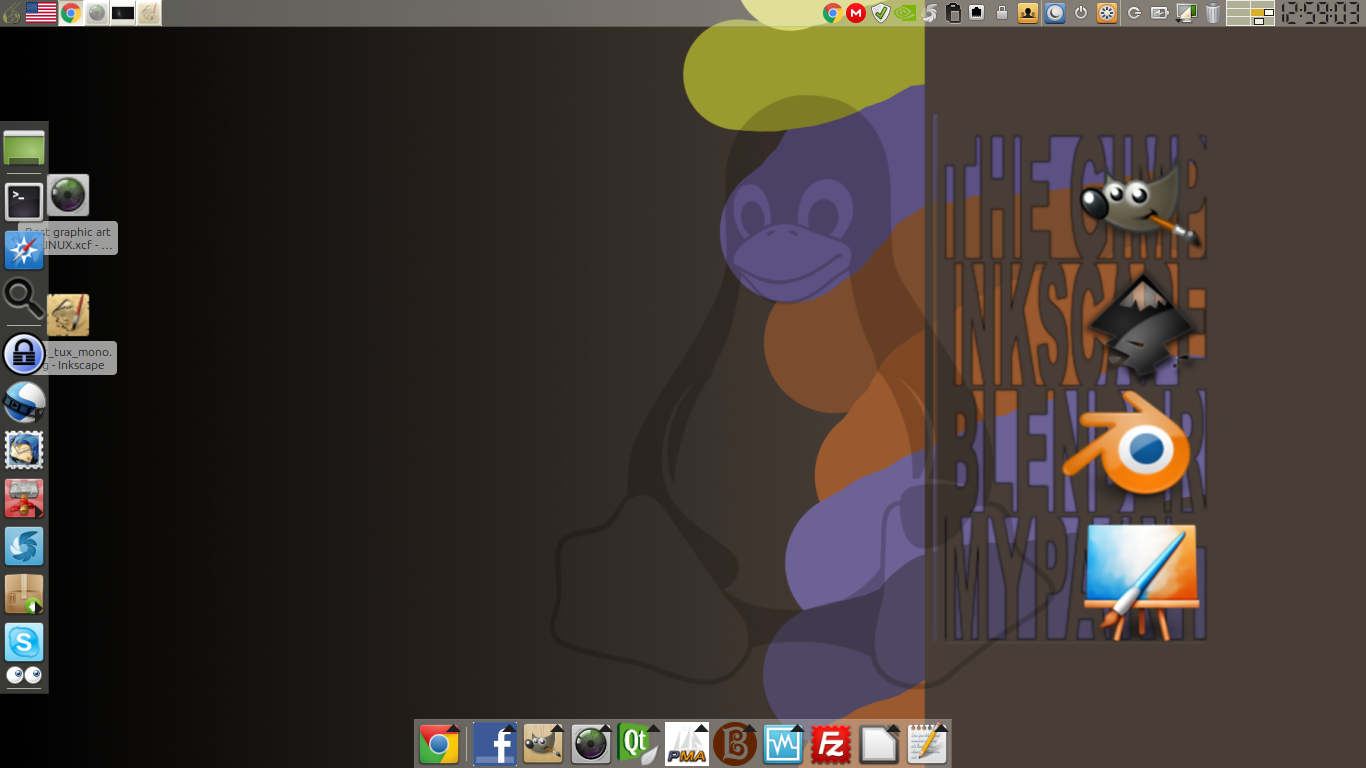Launch the Facebook shortcut in bottom dock
Screen dimensions: 1366x768
coord(494,745)
